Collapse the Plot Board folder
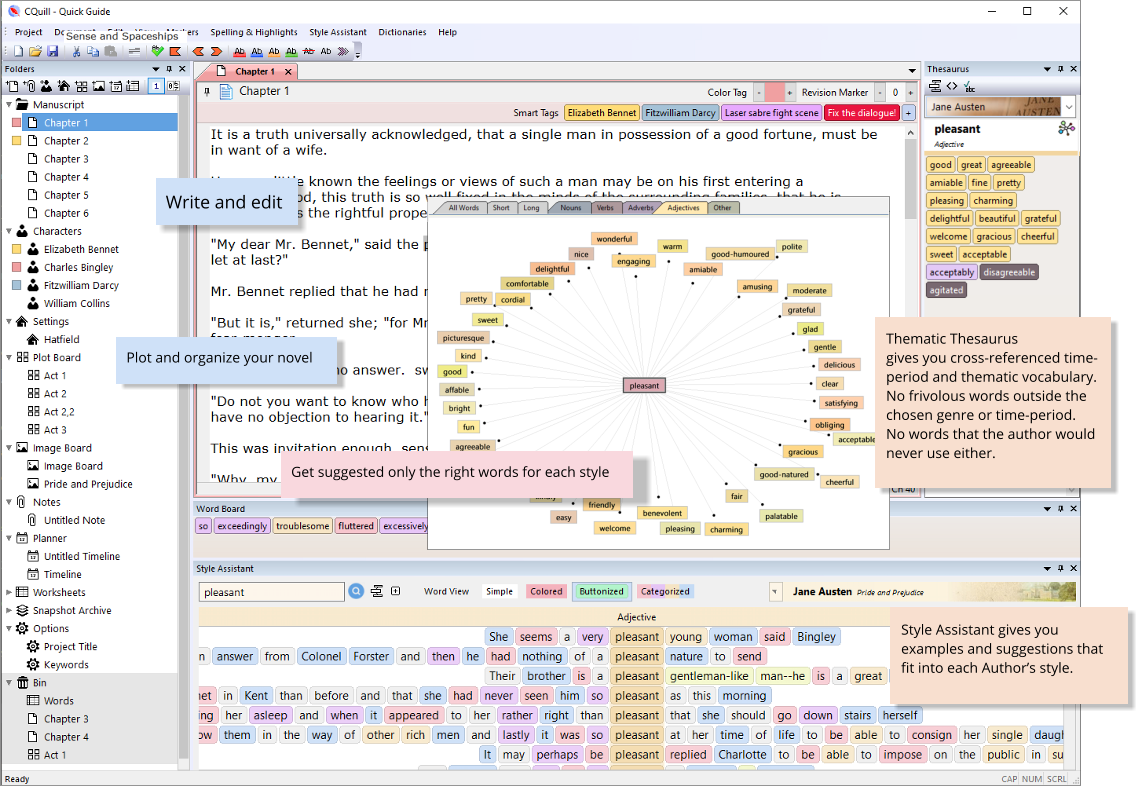Screen dimensions: 1141x786 pyautogui.click(x=9, y=357)
